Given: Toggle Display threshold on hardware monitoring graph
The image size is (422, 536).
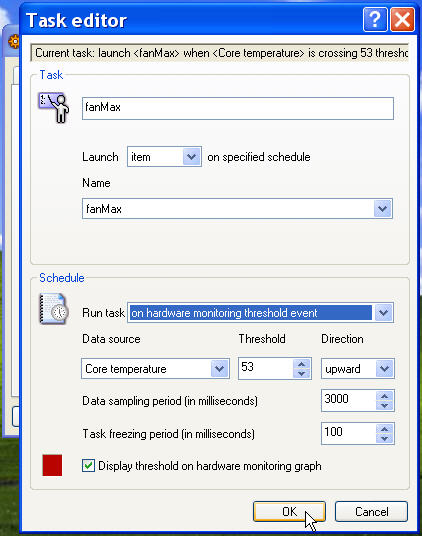Looking at the screenshot, I should pos(88,466).
